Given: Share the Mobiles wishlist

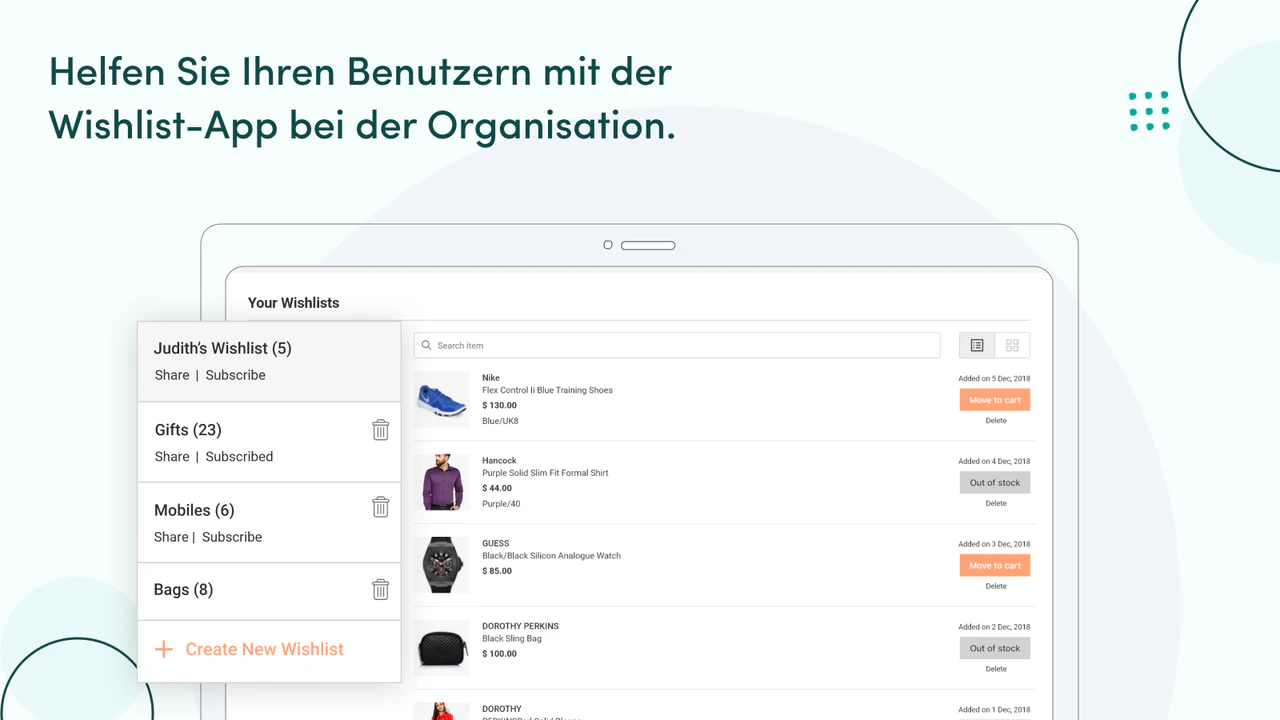Looking at the screenshot, I should 171,537.
